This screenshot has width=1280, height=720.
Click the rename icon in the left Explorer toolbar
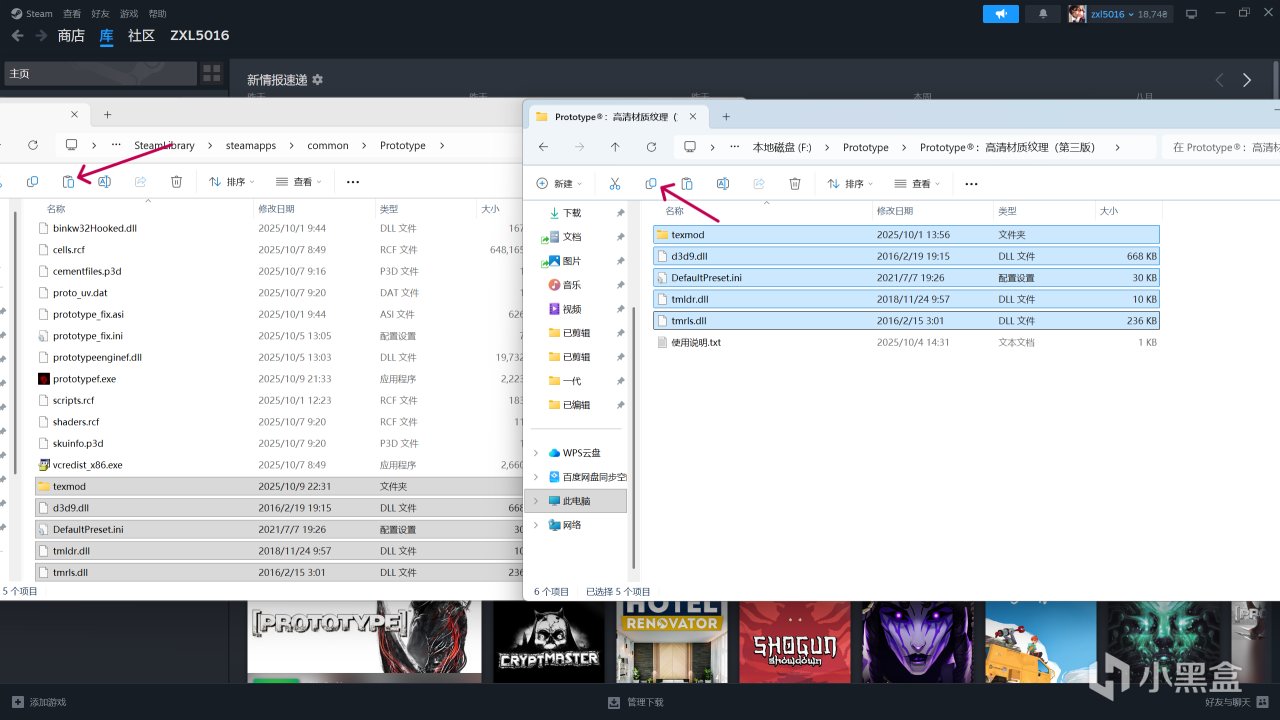pyautogui.click(x=104, y=182)
